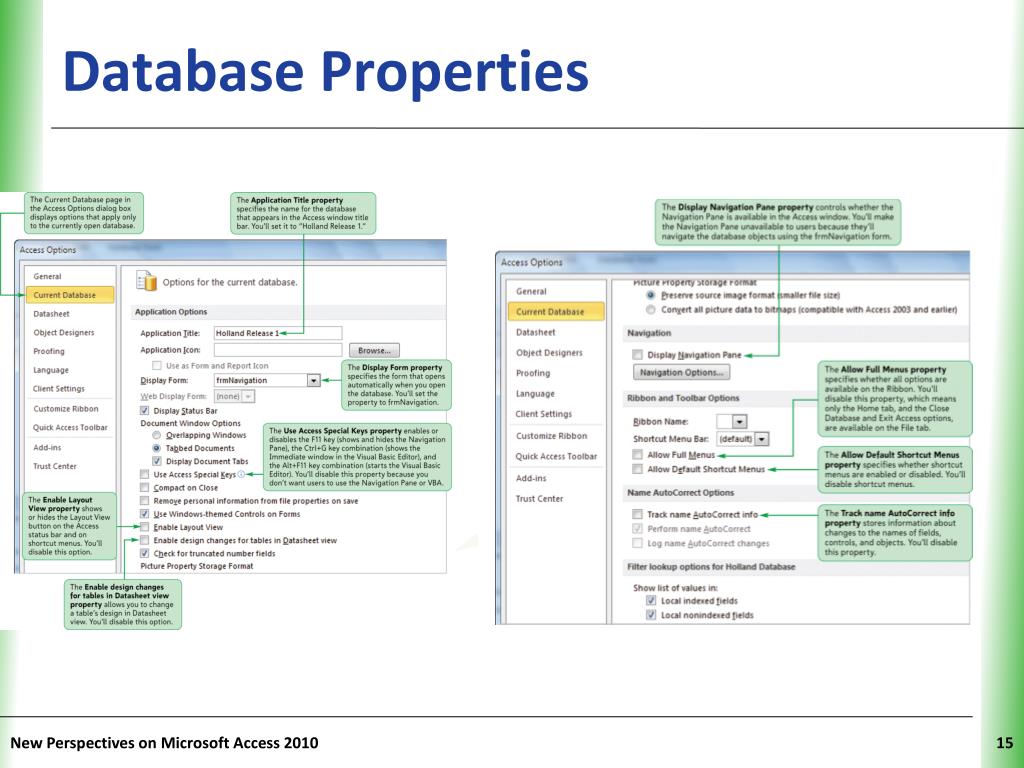Click the database icon beside Options heading
The width and height of the screenshot is (1024, 768).
click(147, 281)
